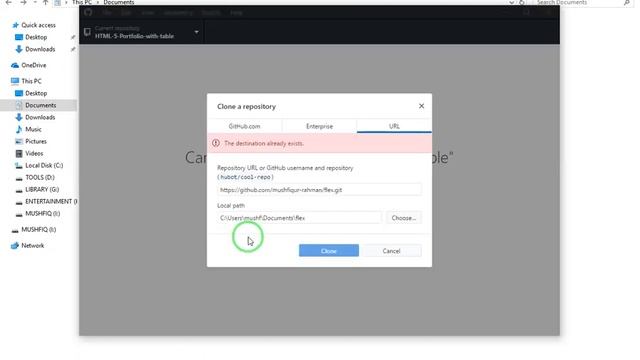Open the Videos folder
Viewport: 640px width, 360px height.
click(x=34, y=153)
